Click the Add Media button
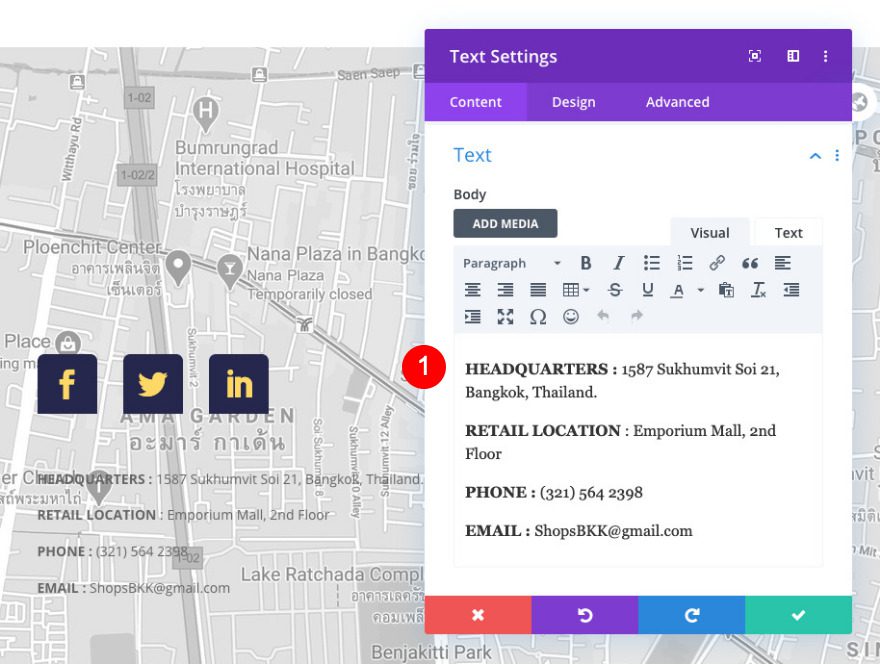 click(505, 223)
